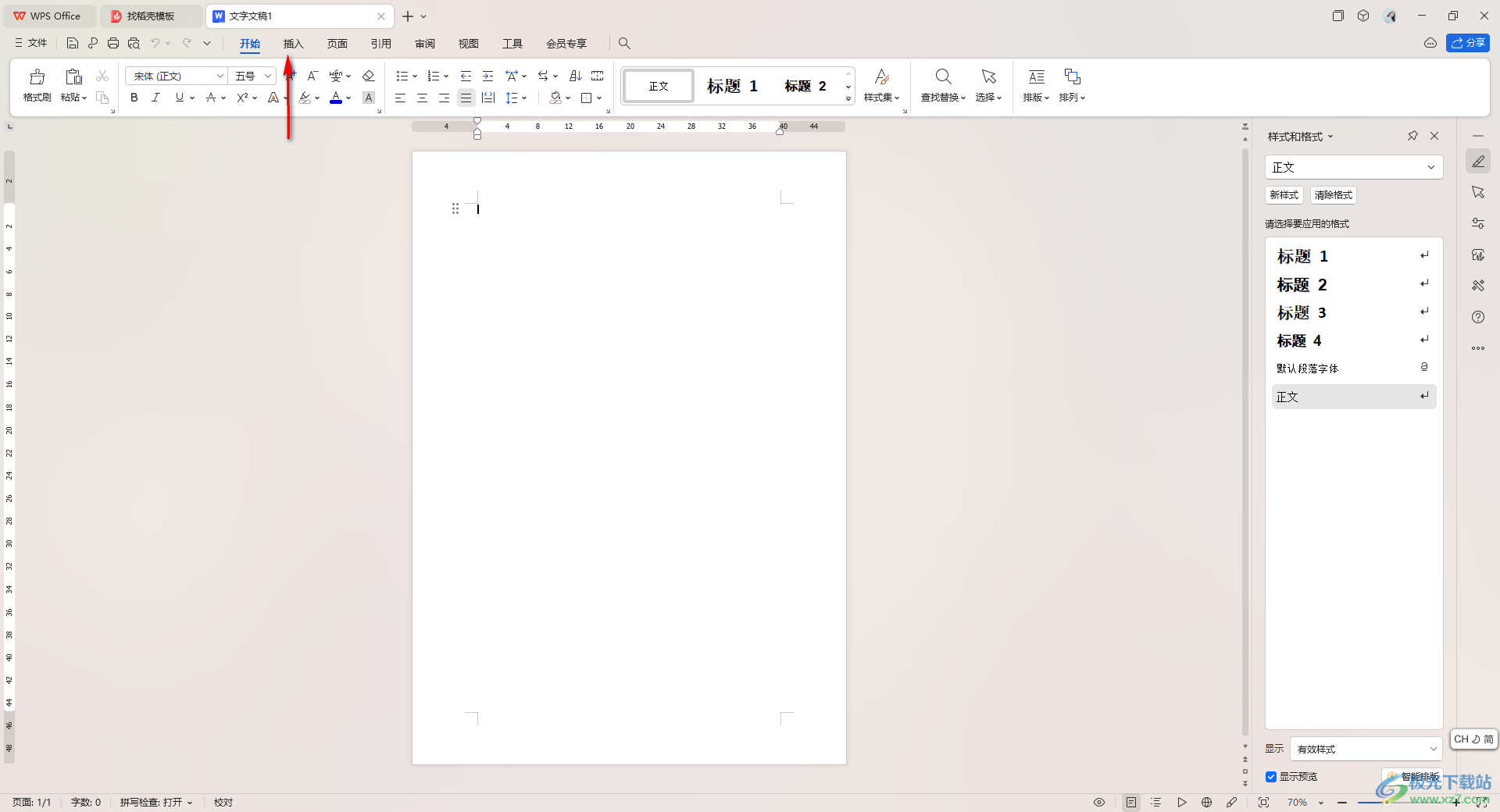The width and height of the screenshot is (1500, 812).
Task: Pin the Styles and Formatting pane
Action: 1412,136
